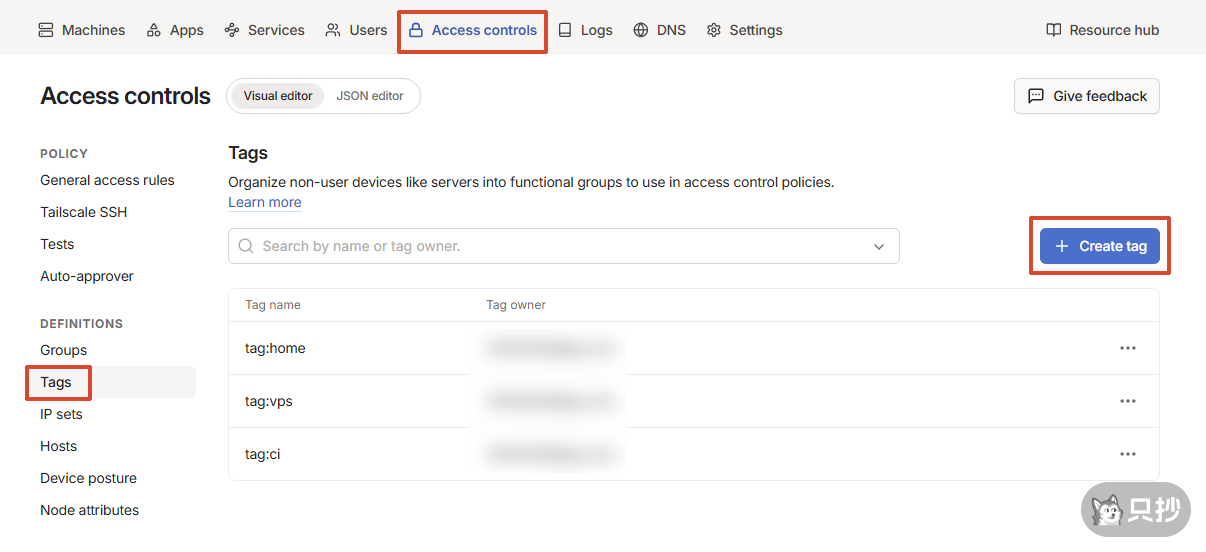Switch to JSON editor mode
The width and height of the screenshot is (1206, 552).
pos(370,96)
